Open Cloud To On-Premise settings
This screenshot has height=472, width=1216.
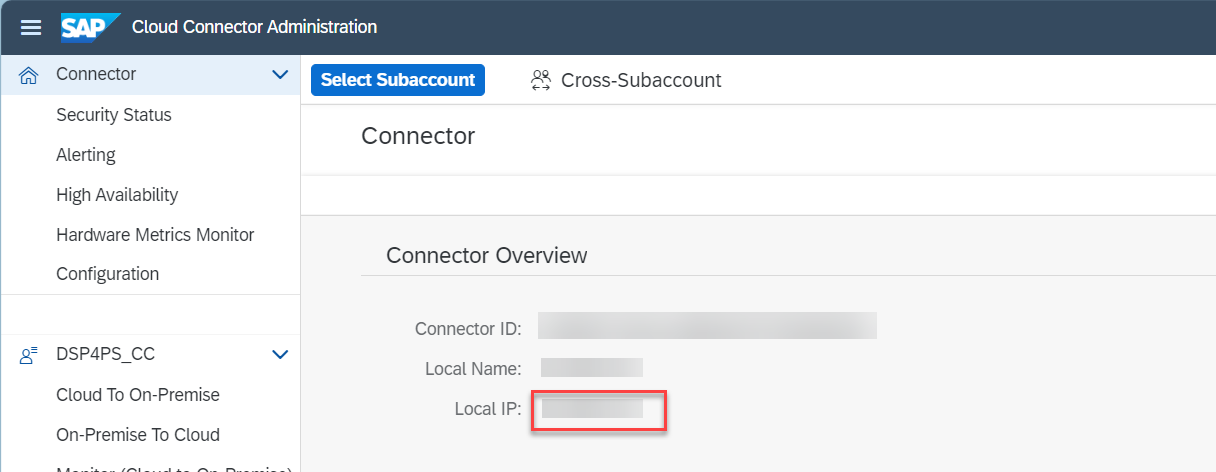[138, 395]
